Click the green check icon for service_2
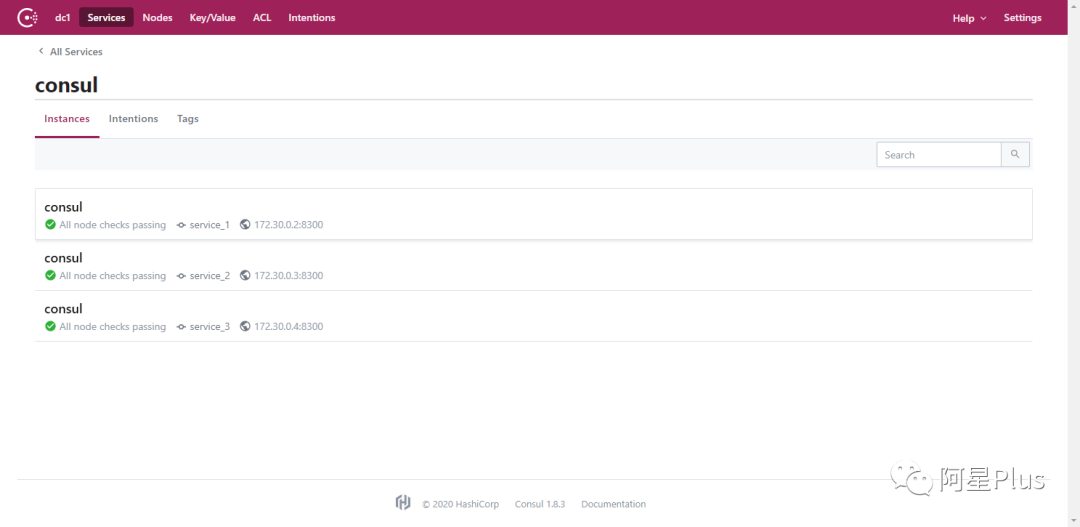Viewport: 1080px width, 527px height. [50, 276]
